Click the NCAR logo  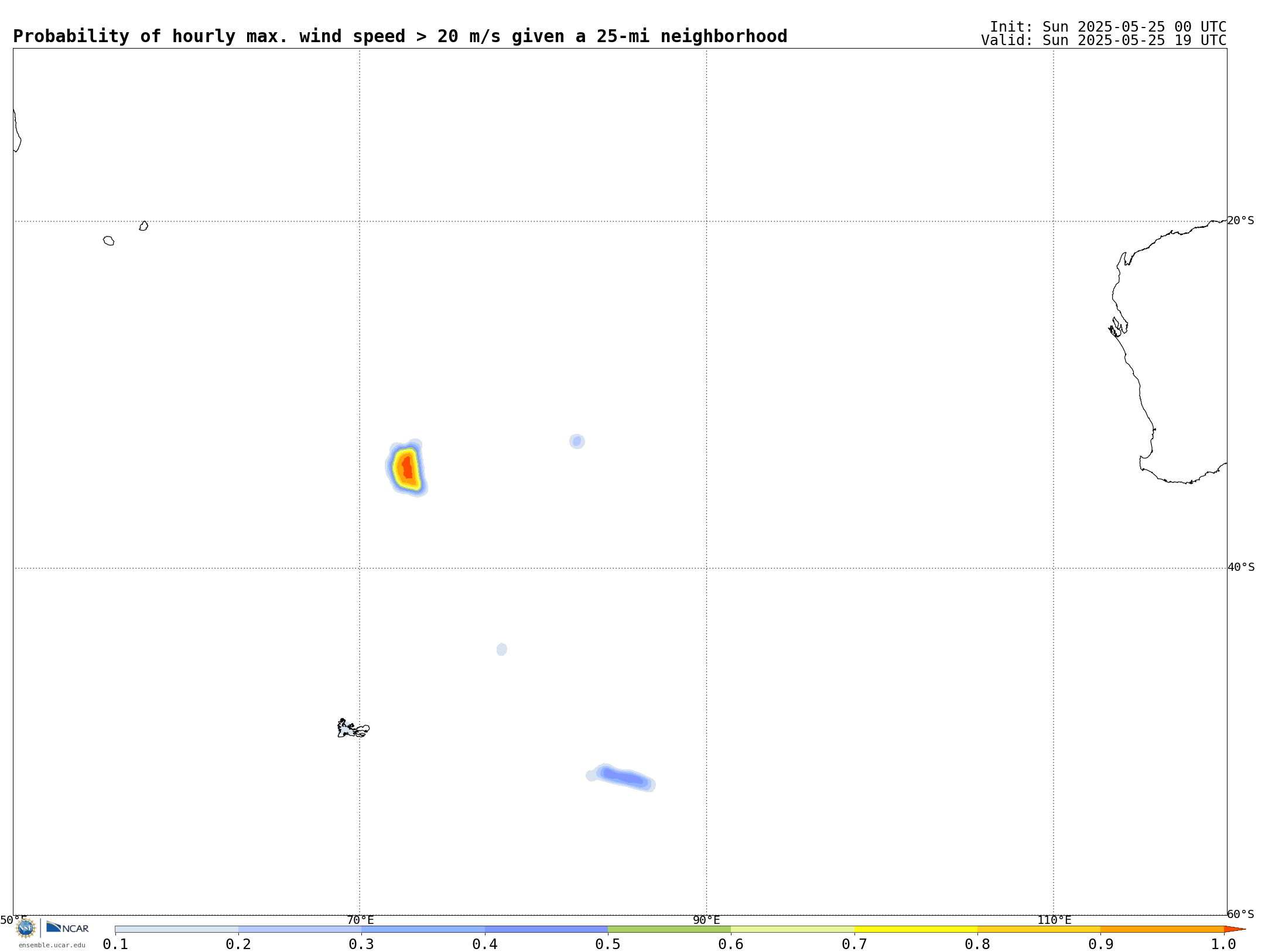[x=67, y=927]
